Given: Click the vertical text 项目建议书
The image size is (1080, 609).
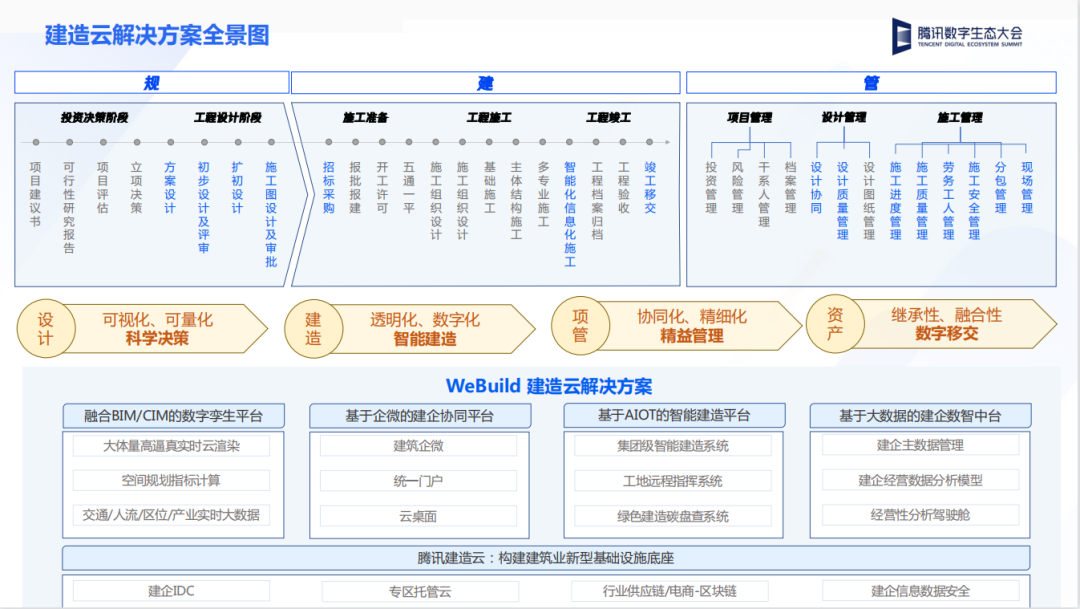Looking at the screenshot, I should pyautogui.click(x=36, y=194).
